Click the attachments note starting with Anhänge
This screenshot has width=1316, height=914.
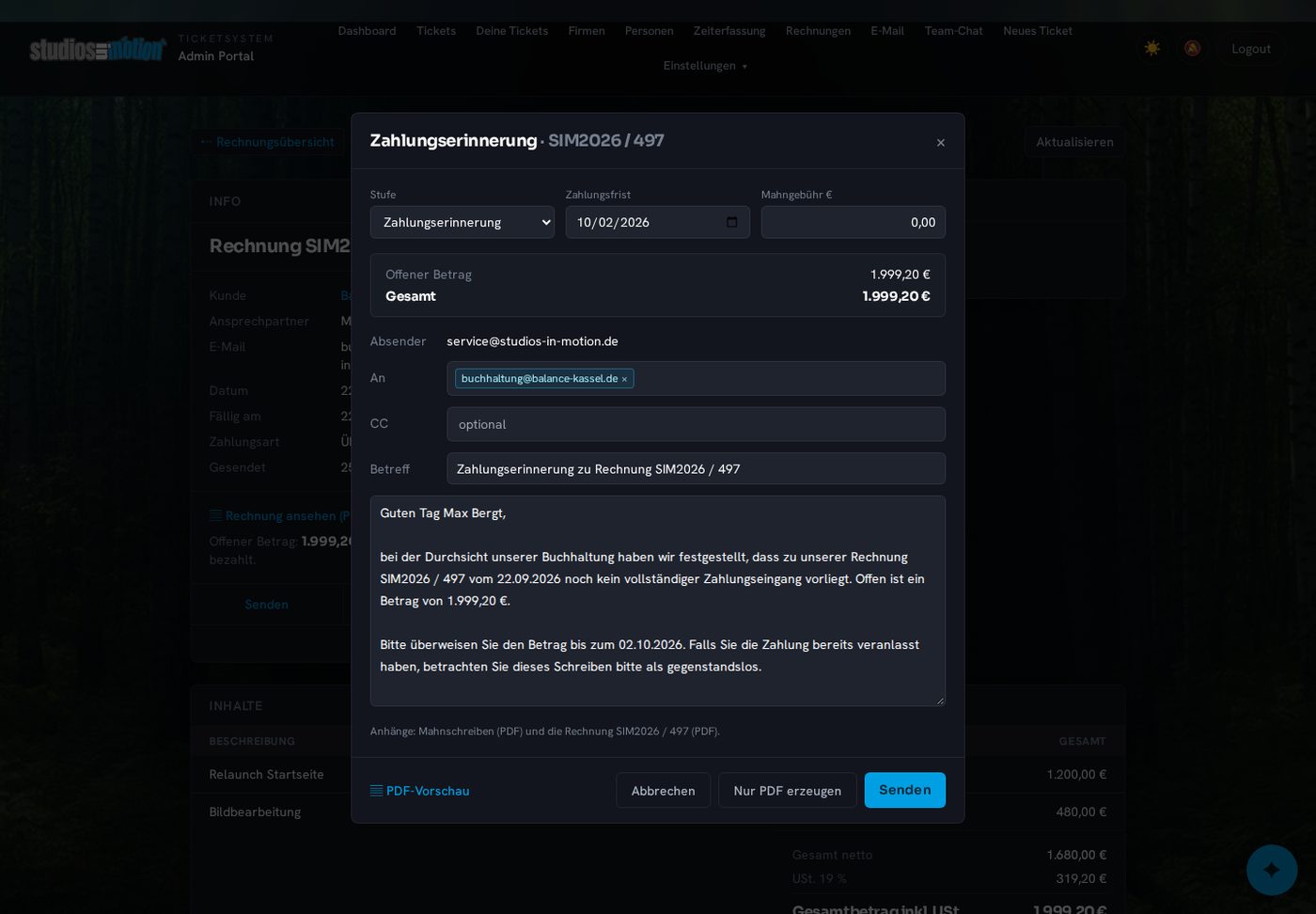[545, 731]
